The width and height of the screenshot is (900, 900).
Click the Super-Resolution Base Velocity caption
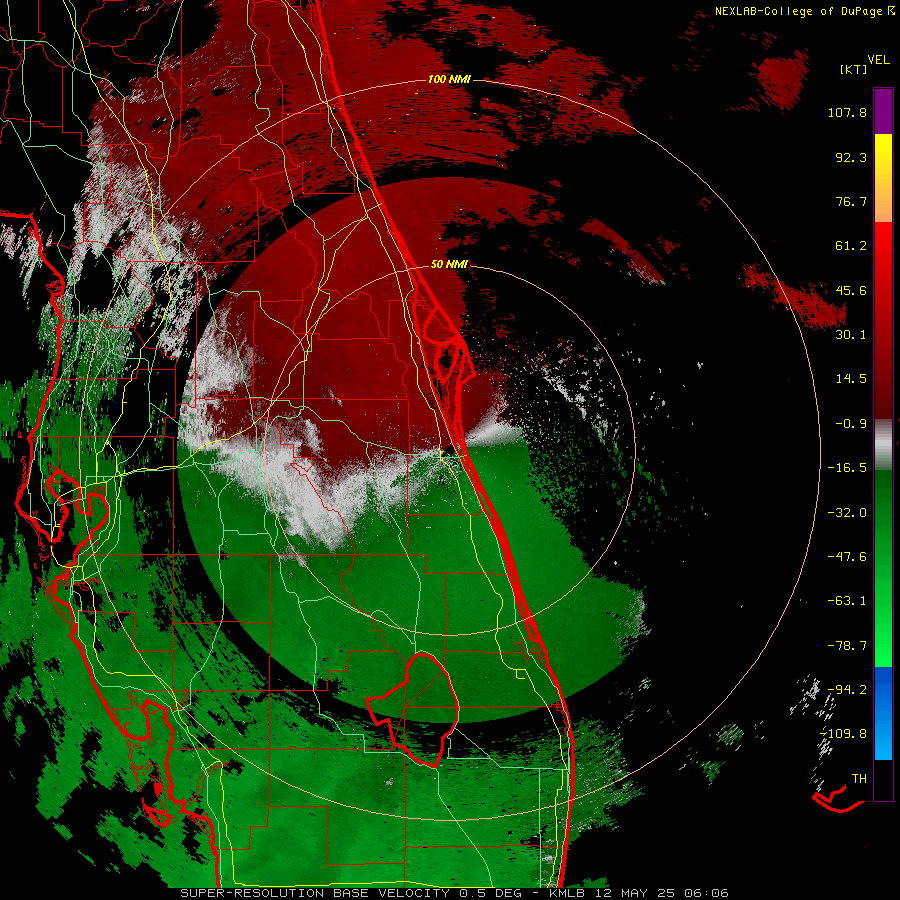point(455,893)
